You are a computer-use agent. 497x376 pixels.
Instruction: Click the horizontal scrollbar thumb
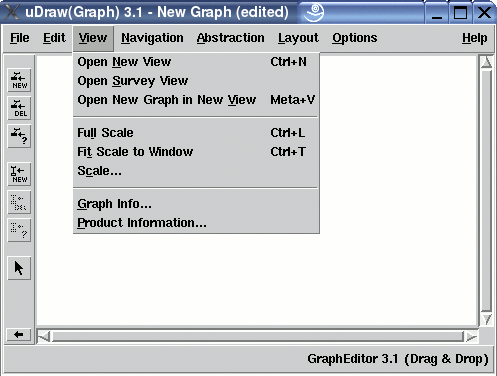[x=258, y=337]
